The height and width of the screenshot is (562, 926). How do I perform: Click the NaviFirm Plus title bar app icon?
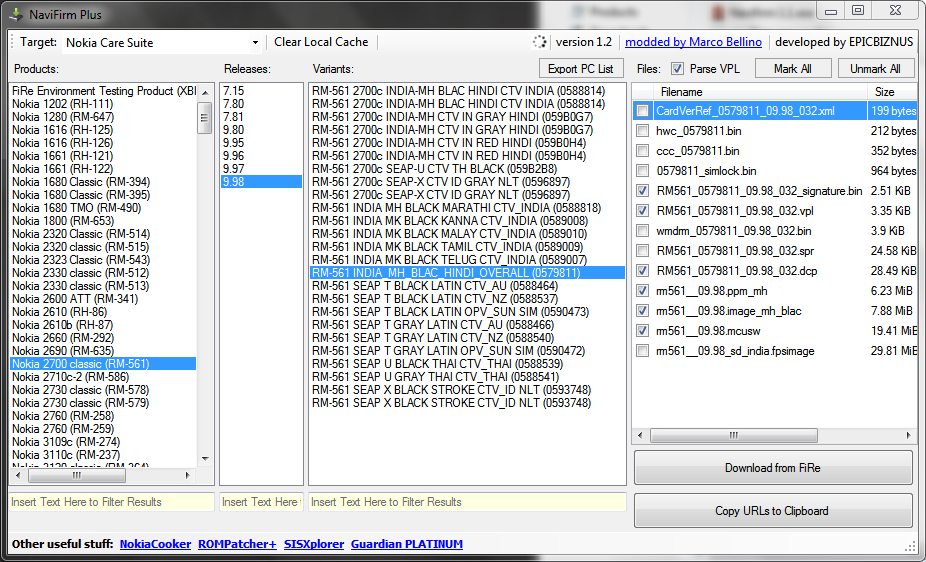pyautogui.click(x=17, y=15)
